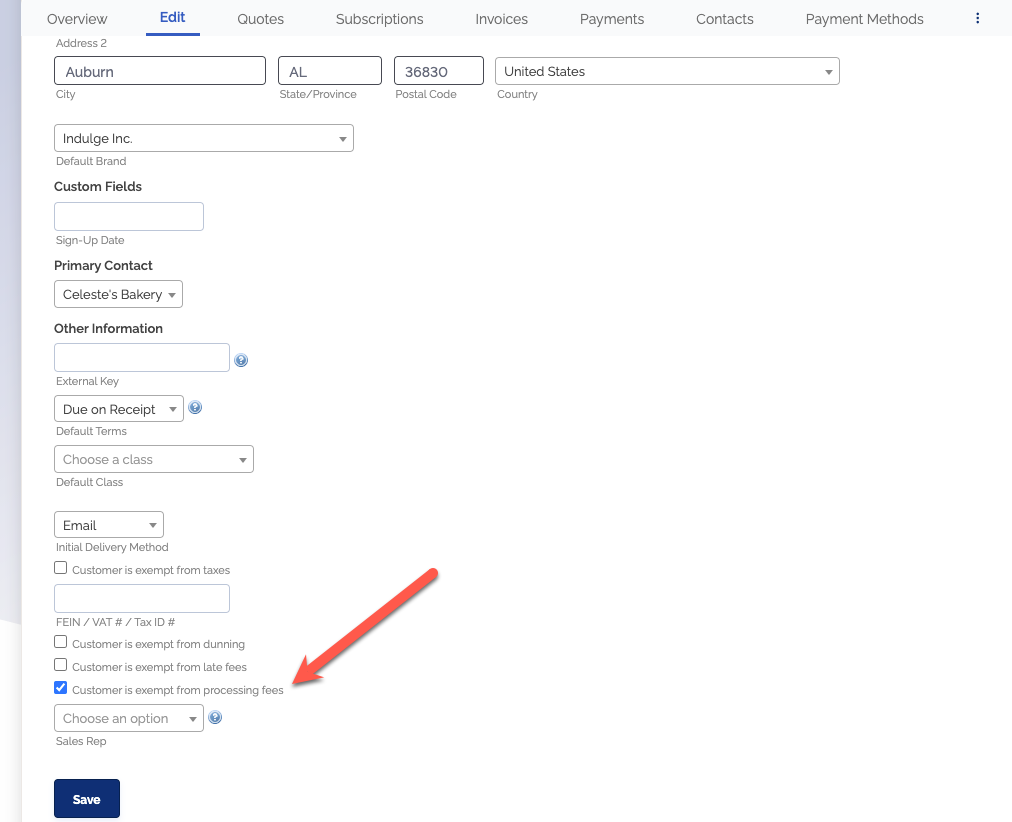This screenshot has width=1012, height=822.
Task: Click the Postal Code field 36830
Action: click(439, 71)
